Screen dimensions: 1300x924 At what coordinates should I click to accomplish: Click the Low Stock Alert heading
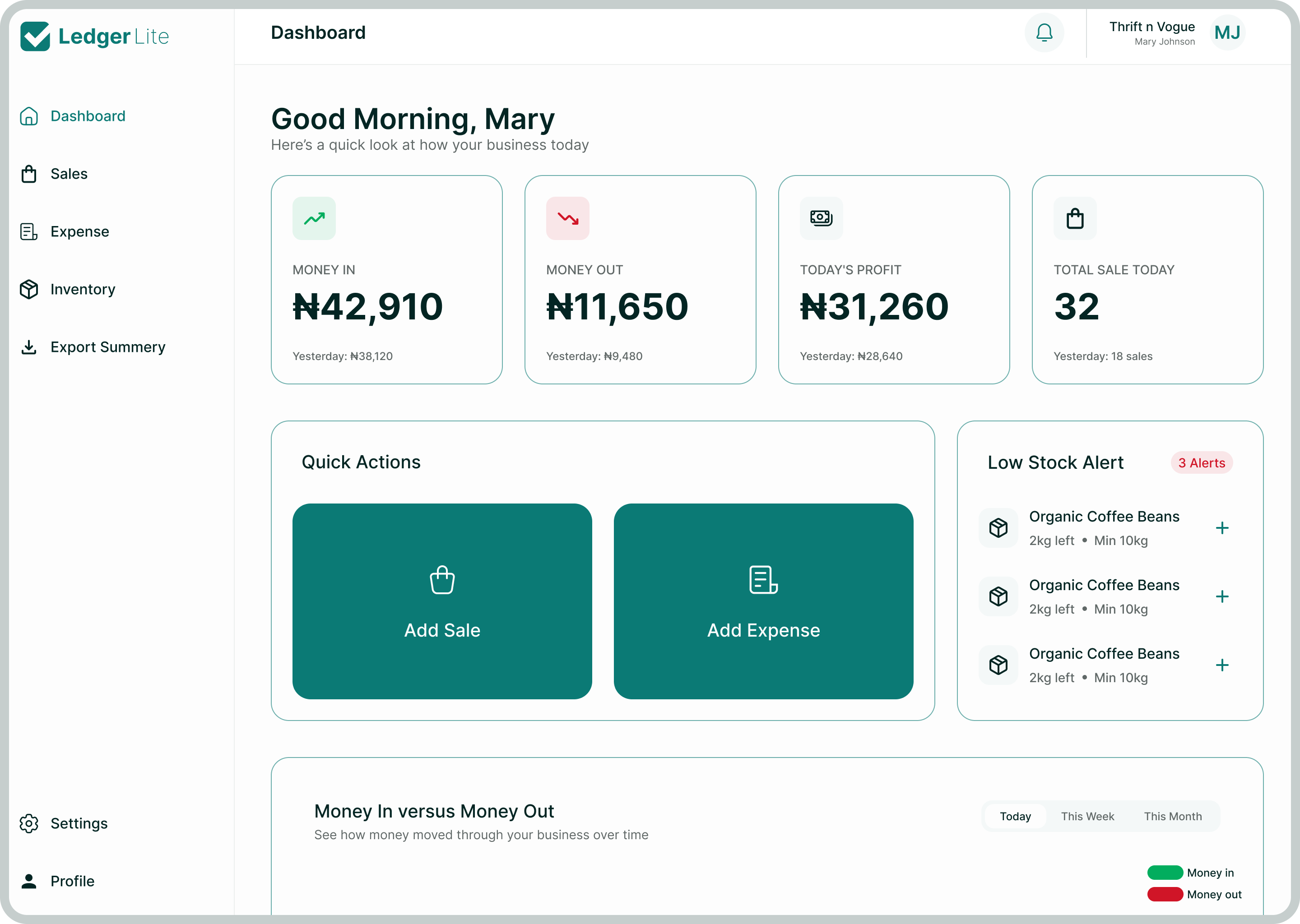tap(1055, 462)
